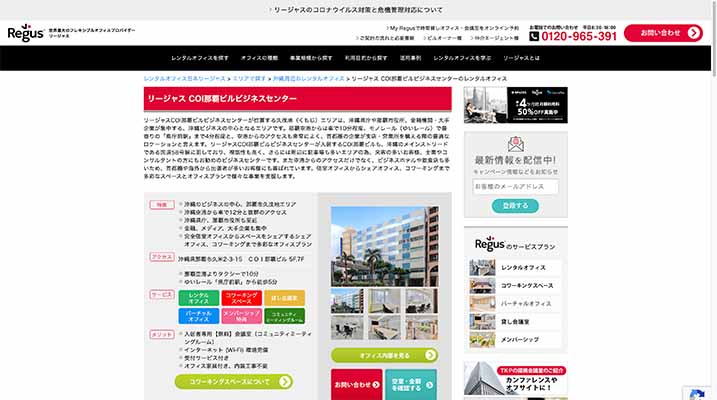
Task: Open the 仲介エージェント様 link
Action: pyautogui.click(x=494, y=38)
